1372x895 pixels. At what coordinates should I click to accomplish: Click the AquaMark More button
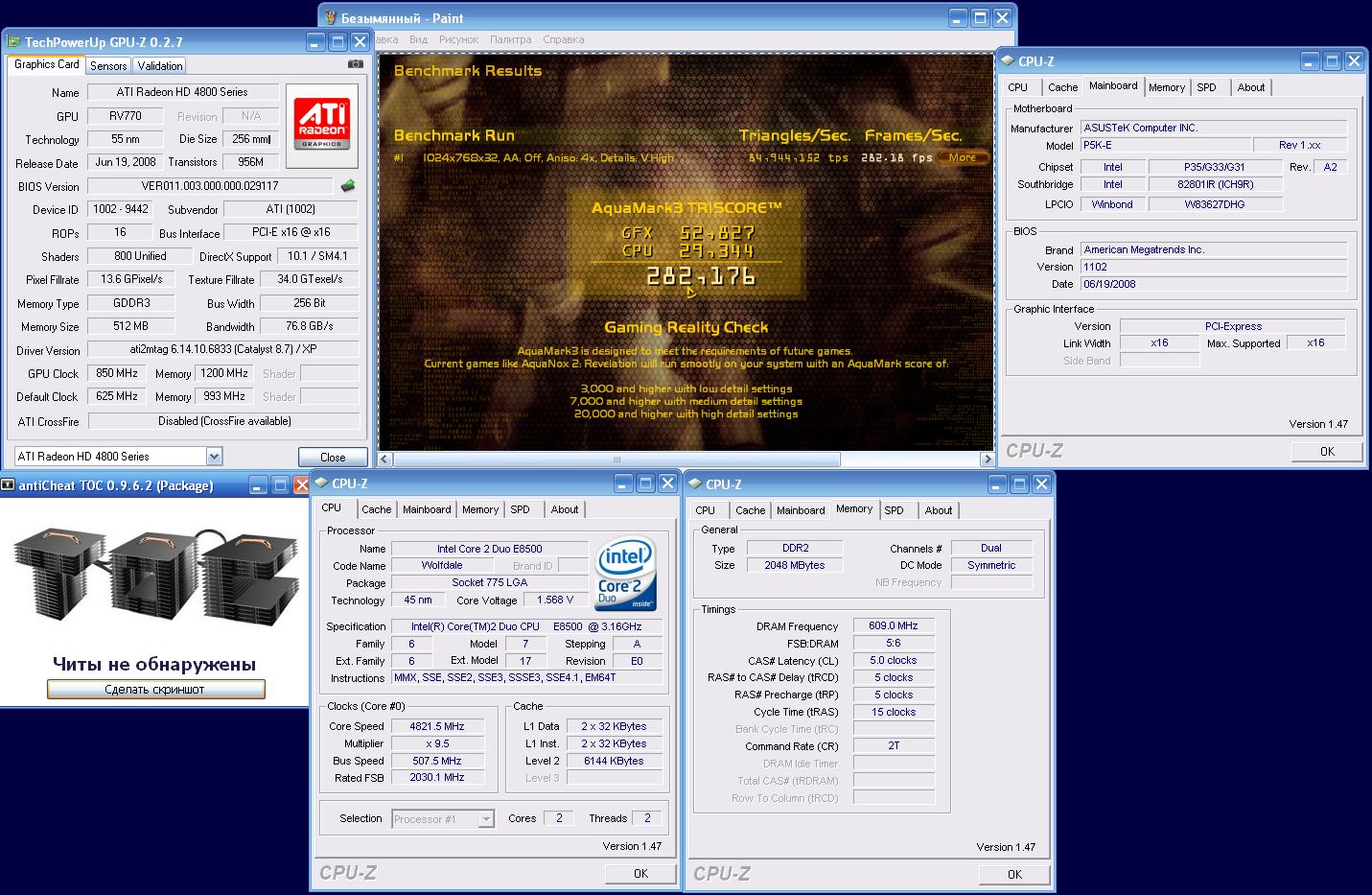[x=963, y=157]
